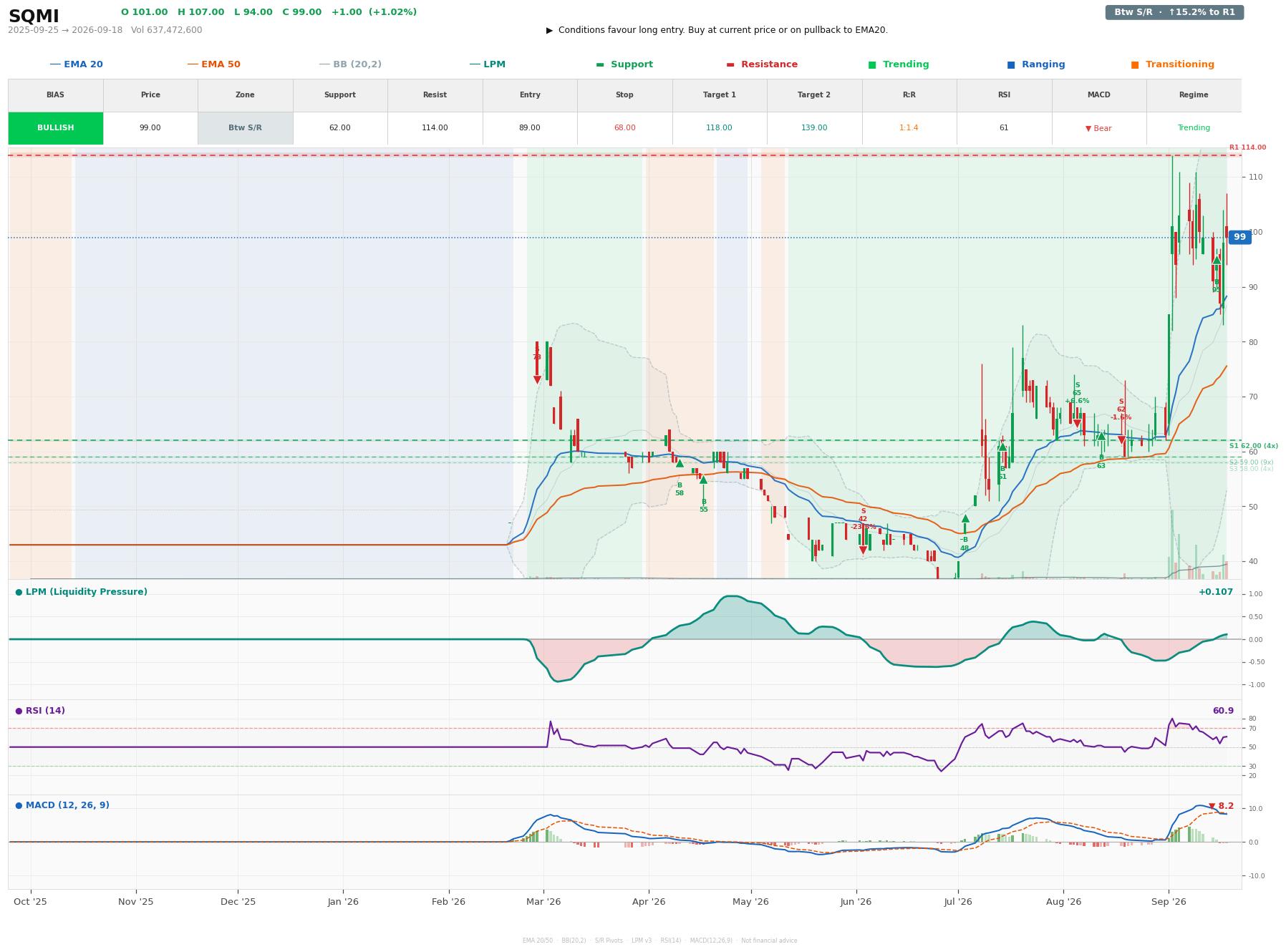
Task: Toggle the LPM legend entry
Action: pos(487,64)
